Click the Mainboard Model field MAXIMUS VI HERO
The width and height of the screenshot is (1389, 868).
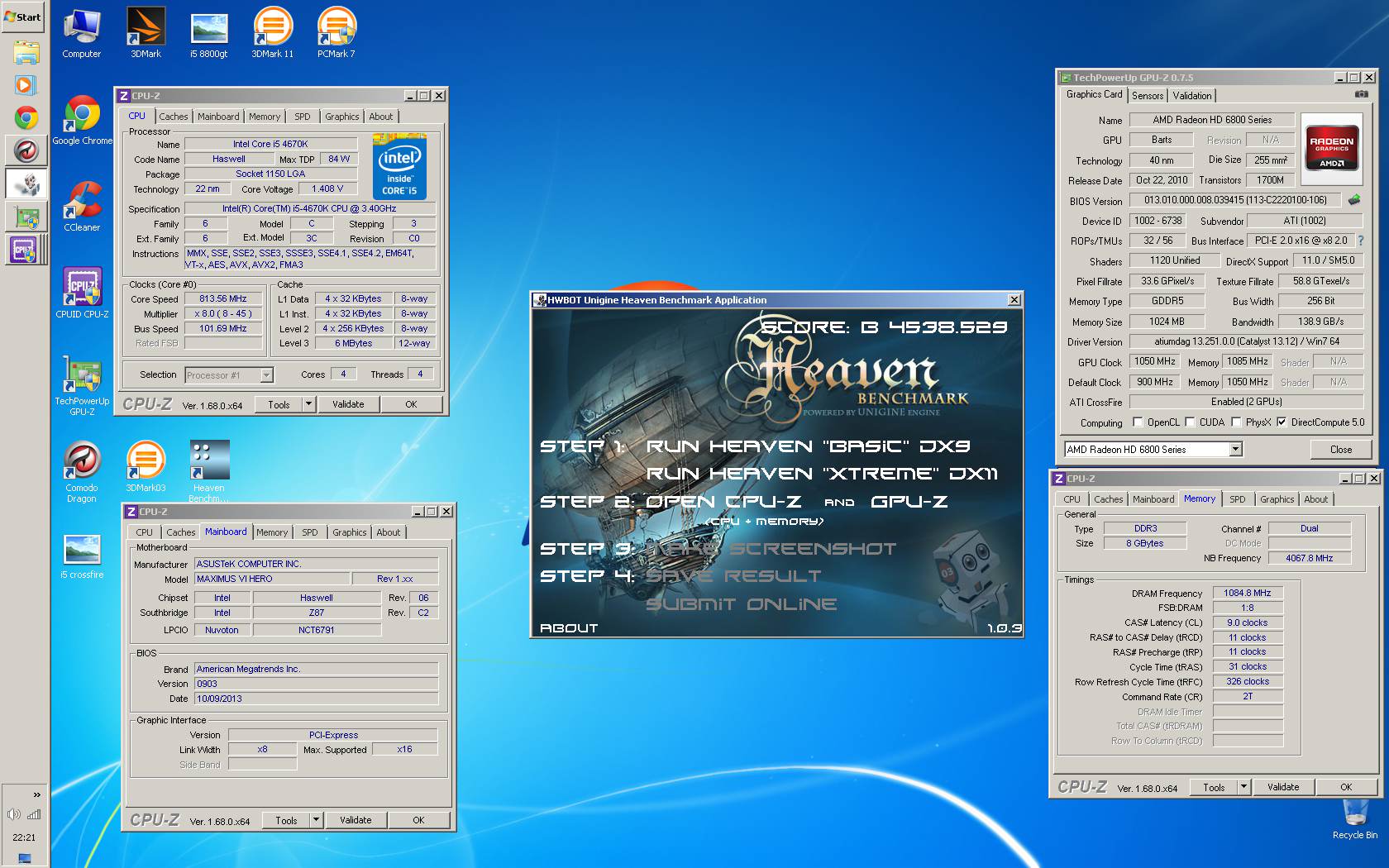click(x=272, y=579)
